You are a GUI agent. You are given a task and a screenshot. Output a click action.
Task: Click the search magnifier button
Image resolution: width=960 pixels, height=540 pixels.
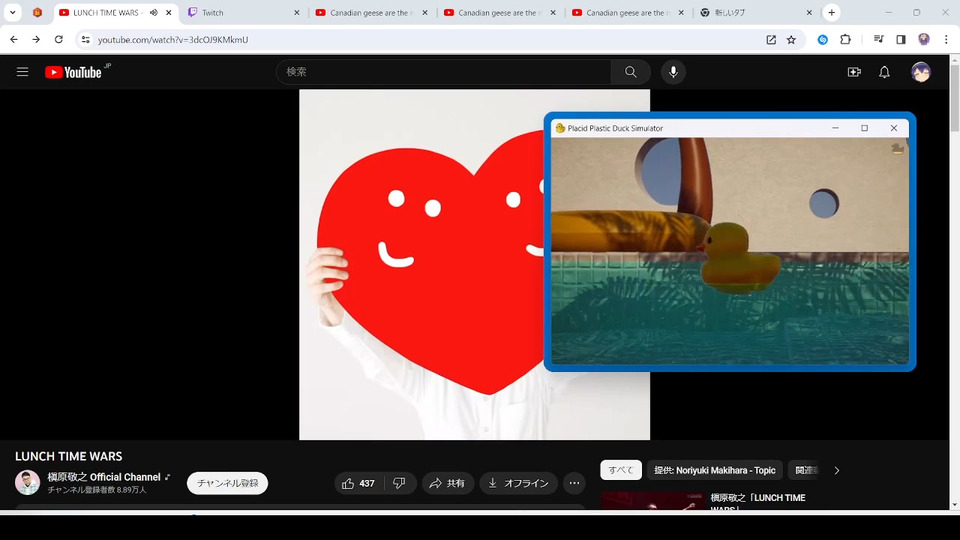tap(631, 72)
